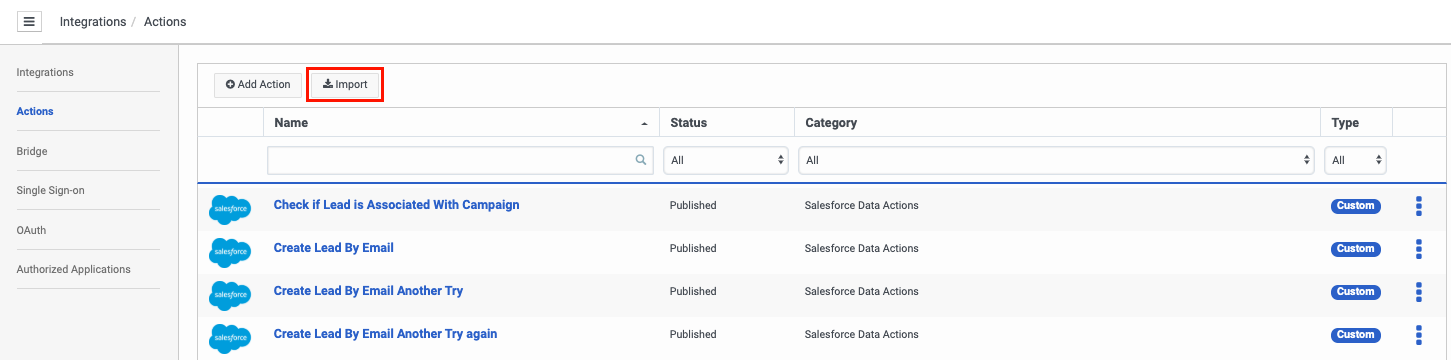Open more options for Create Lead By Email Another Try again
This screenshot has height=360, width=1451.
[x=1418, y=335]
